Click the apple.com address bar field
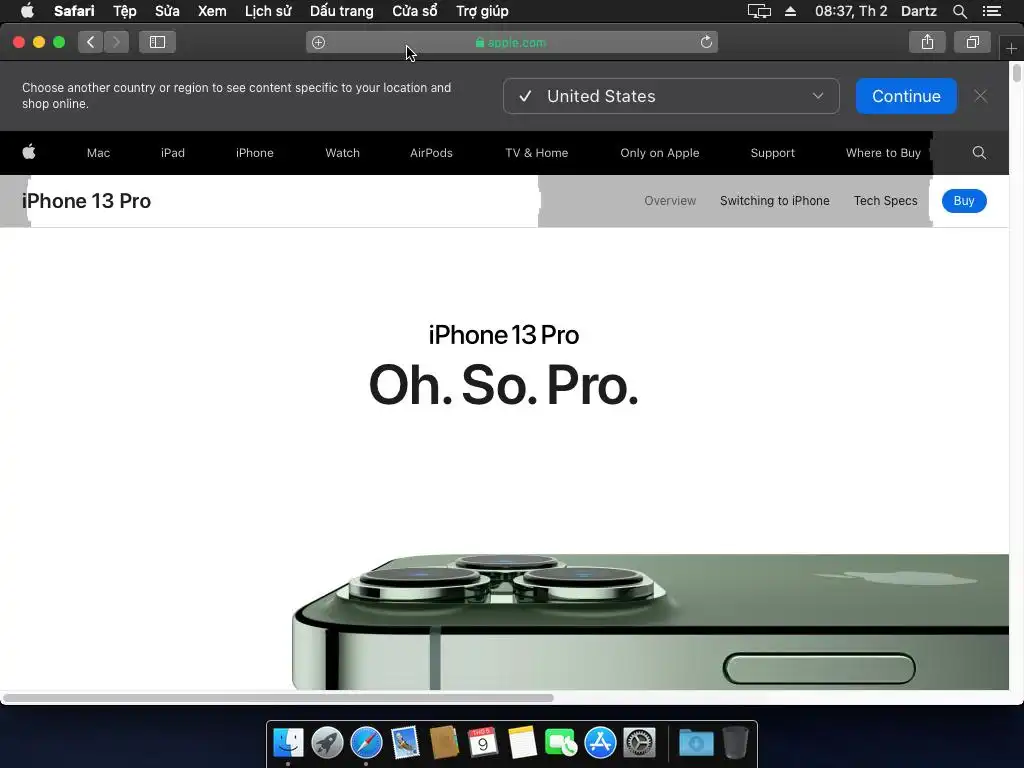This screenshot has height=768, width=1024. tap(512, 42)
